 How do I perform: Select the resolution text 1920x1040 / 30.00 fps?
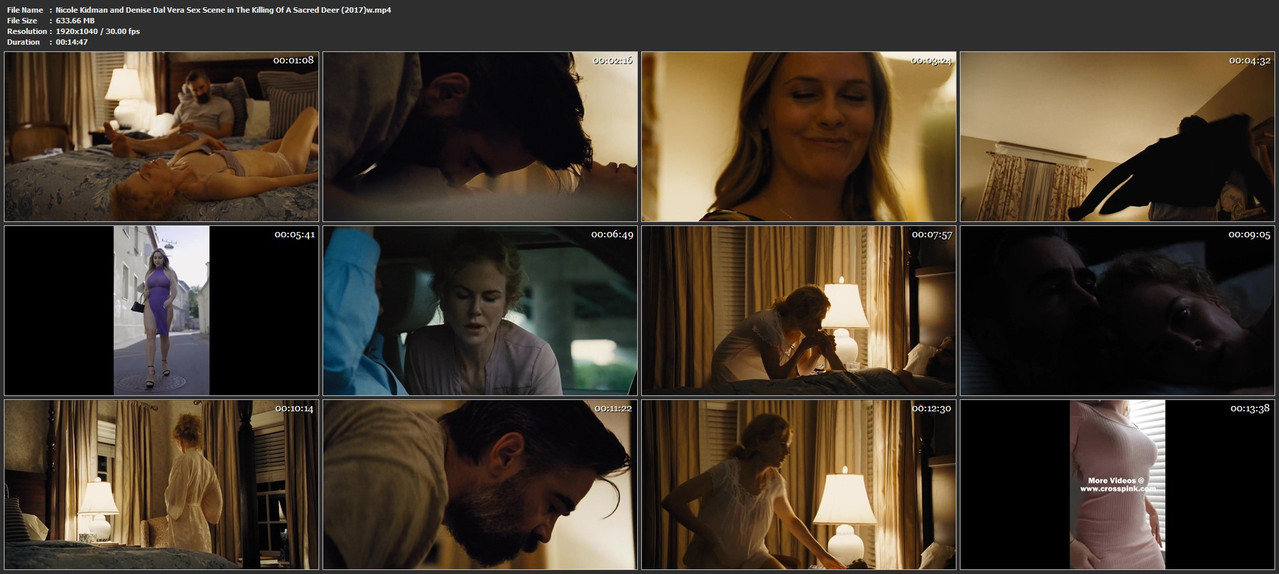[98, 31]
